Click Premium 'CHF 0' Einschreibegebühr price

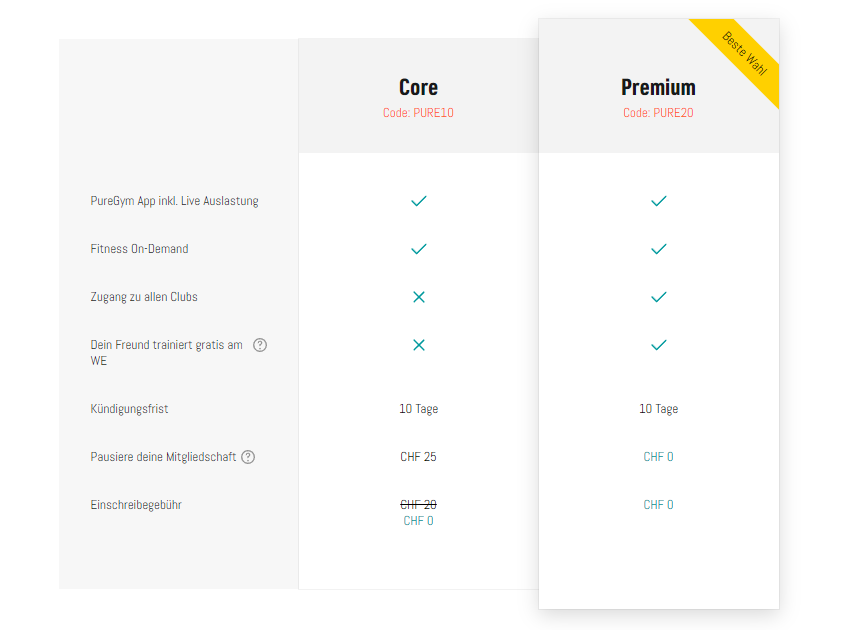point(658,505)
